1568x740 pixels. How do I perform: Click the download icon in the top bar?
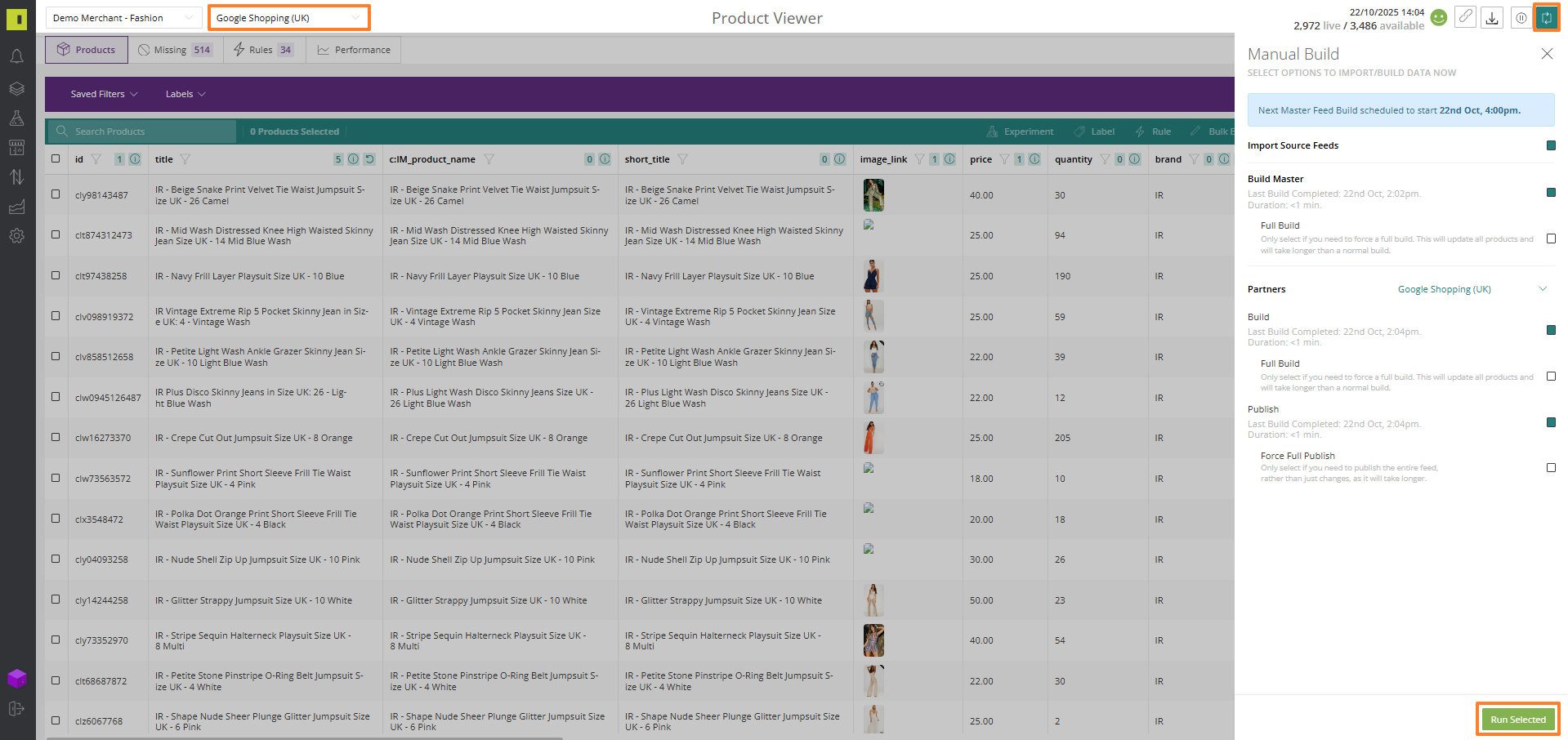(x=1492, y=18)
